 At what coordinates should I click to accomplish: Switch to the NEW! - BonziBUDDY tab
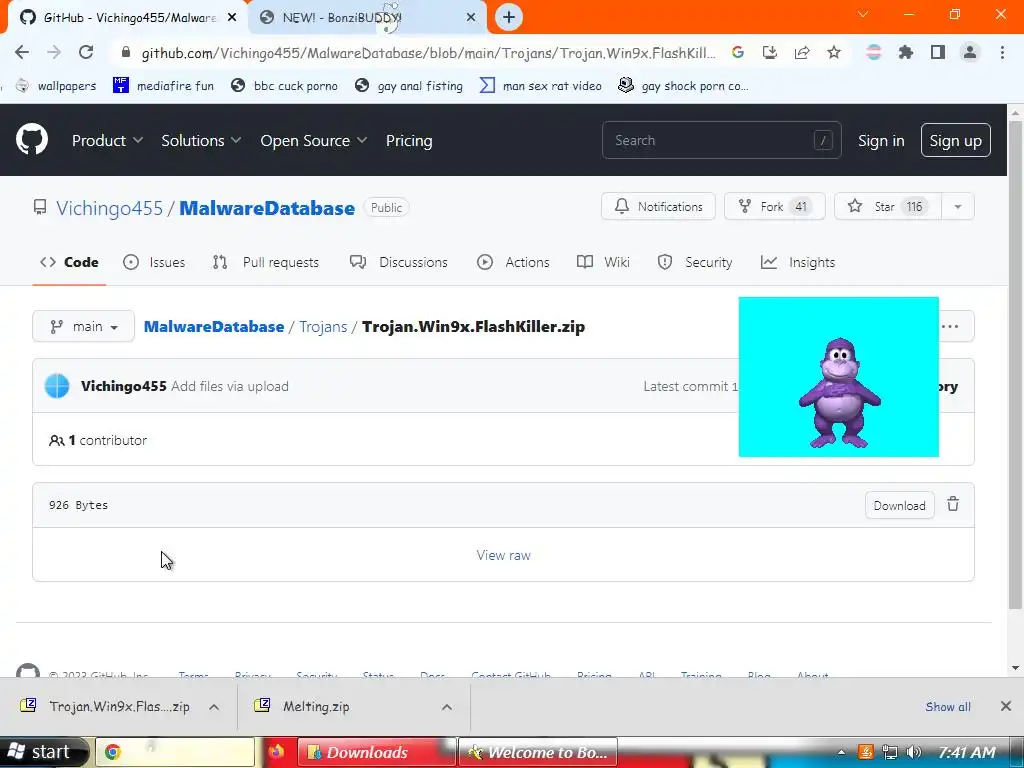368,18
